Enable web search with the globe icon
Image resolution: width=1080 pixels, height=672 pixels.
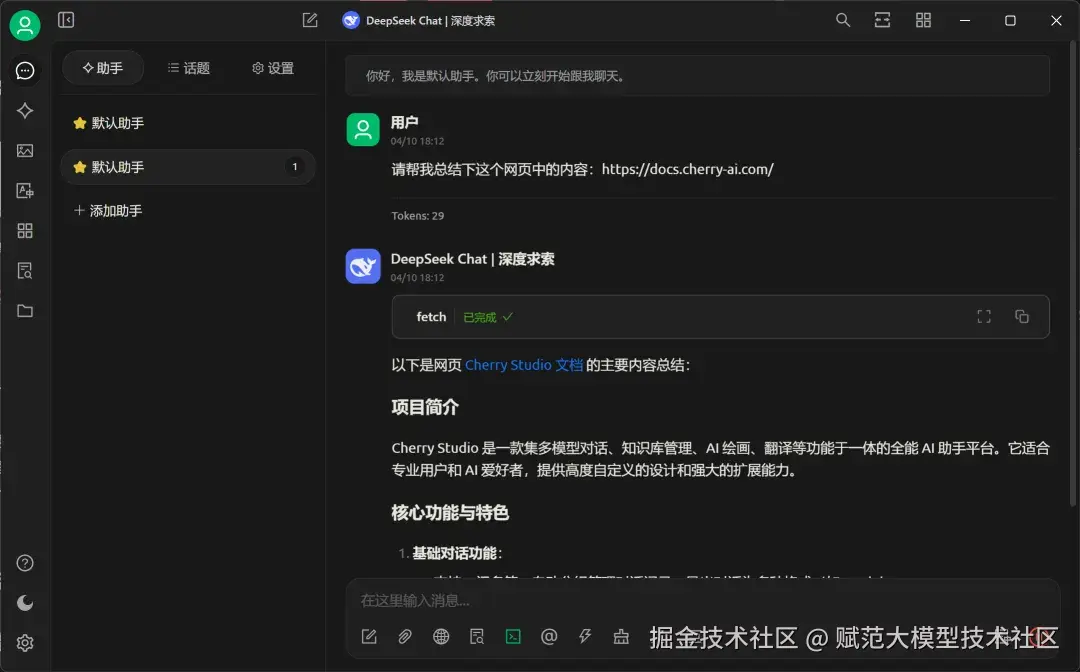tap(440, 636)
